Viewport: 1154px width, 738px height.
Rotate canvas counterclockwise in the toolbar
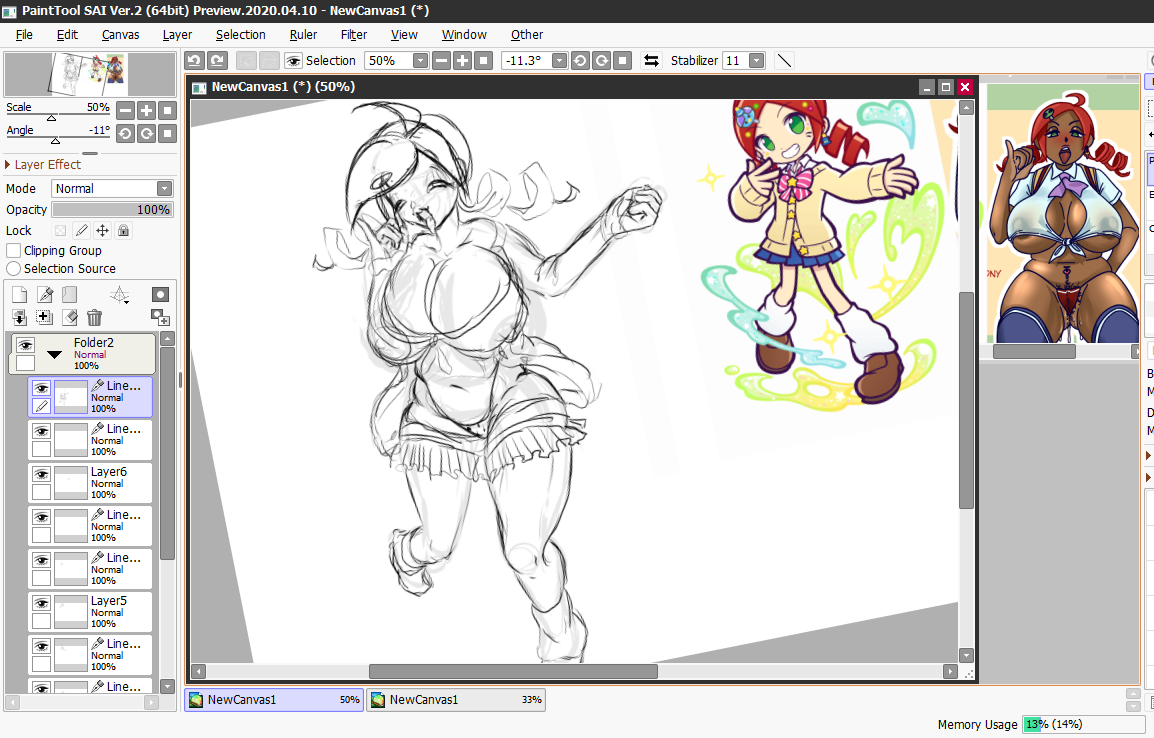coord(580,60)
